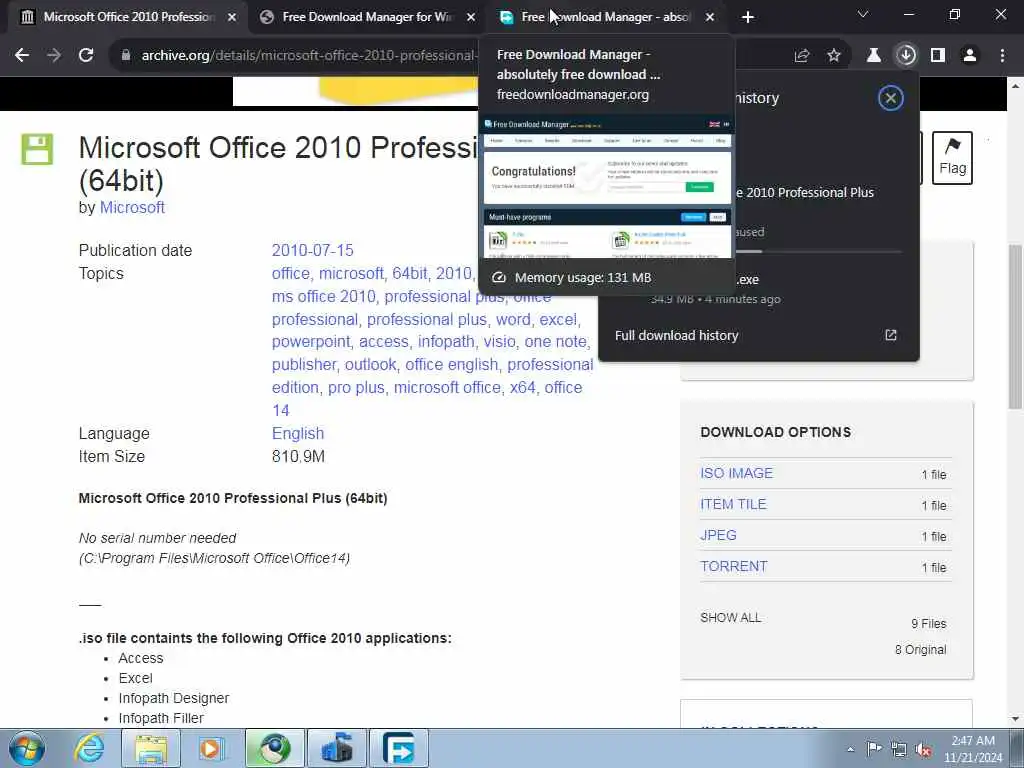Viewport: 1024px width, 768px height.
Task: Click the ISO IMAGE download option
Action: pyautogui.click(x=736, y=473)
